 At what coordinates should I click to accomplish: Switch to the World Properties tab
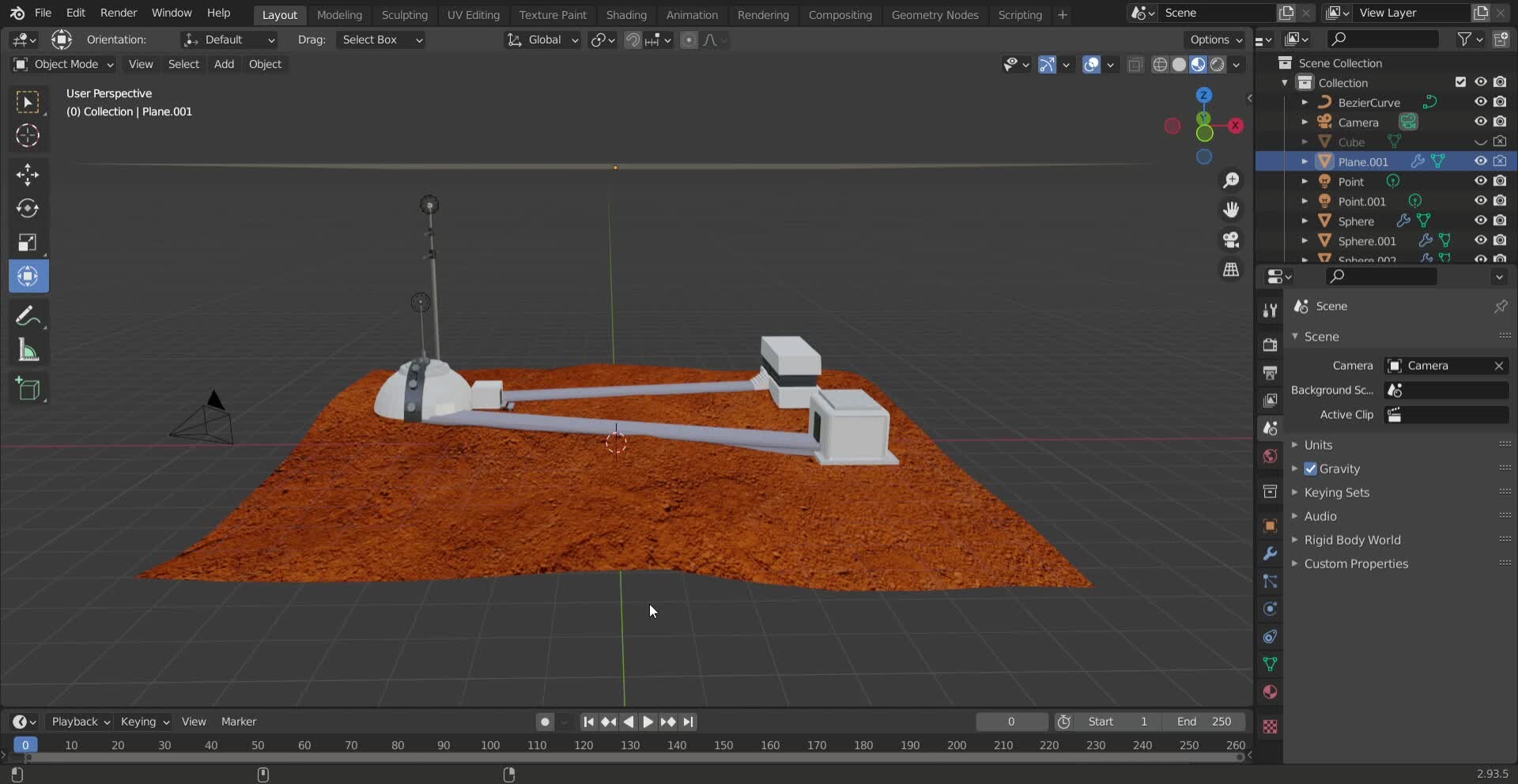click(1271, 456)
